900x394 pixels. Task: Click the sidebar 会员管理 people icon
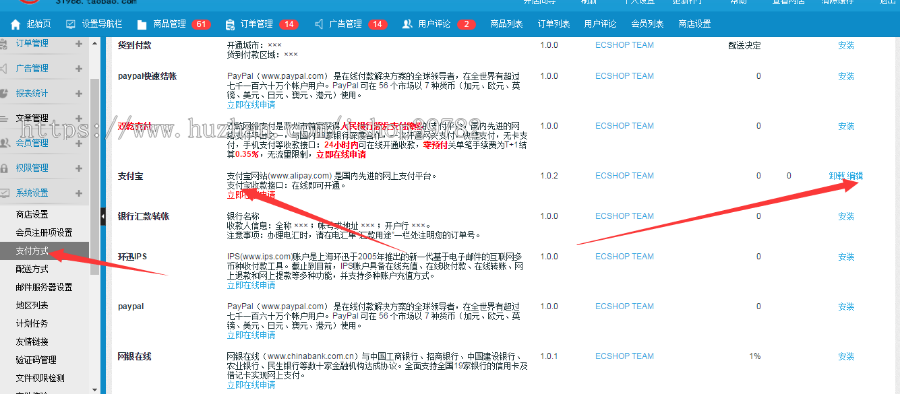5,143
